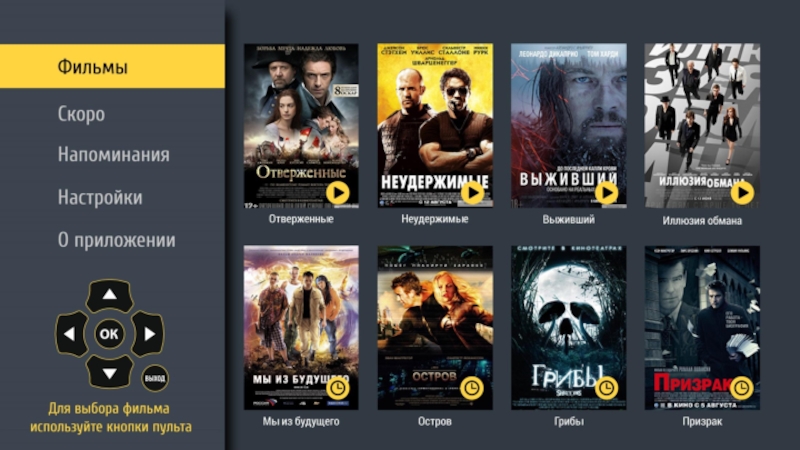Click the right arrow on the remote pad
This screenshot has height=450, width=800.
148,334
